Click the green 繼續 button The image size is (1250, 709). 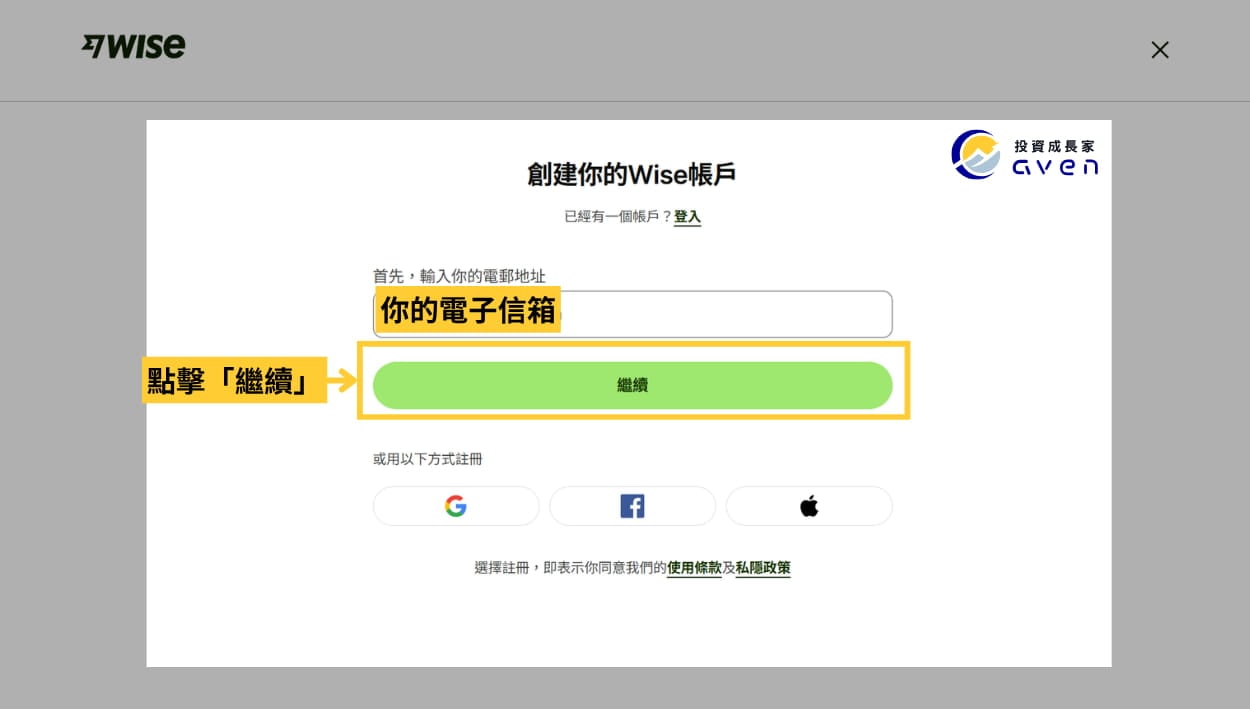633,385
